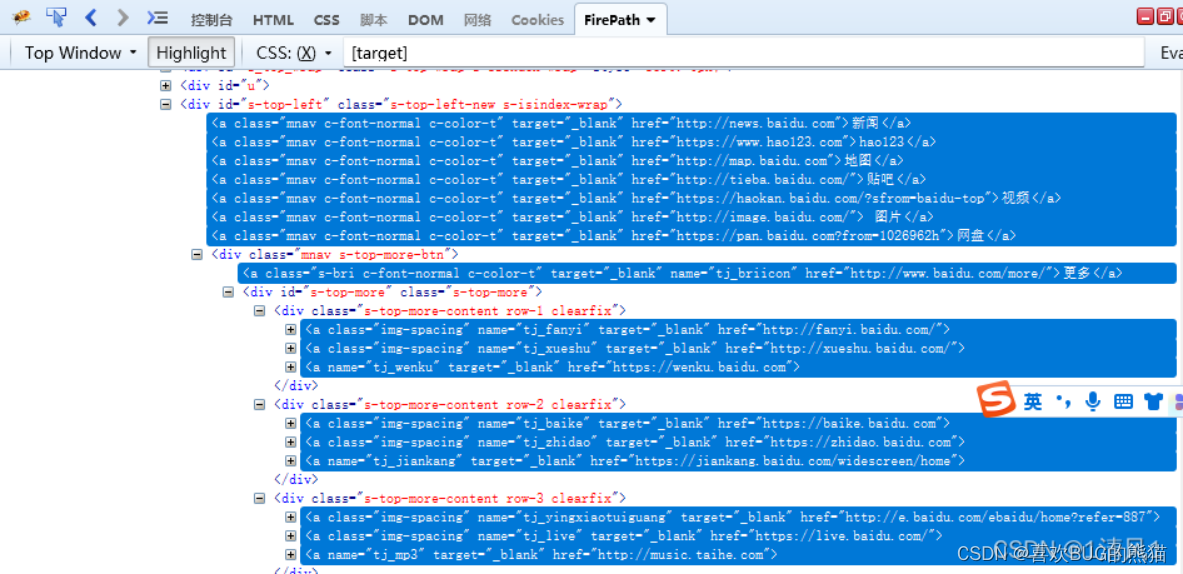
Task: Toggle the Sogou punctuation mode icon
Action: (x=1064, y=401)
